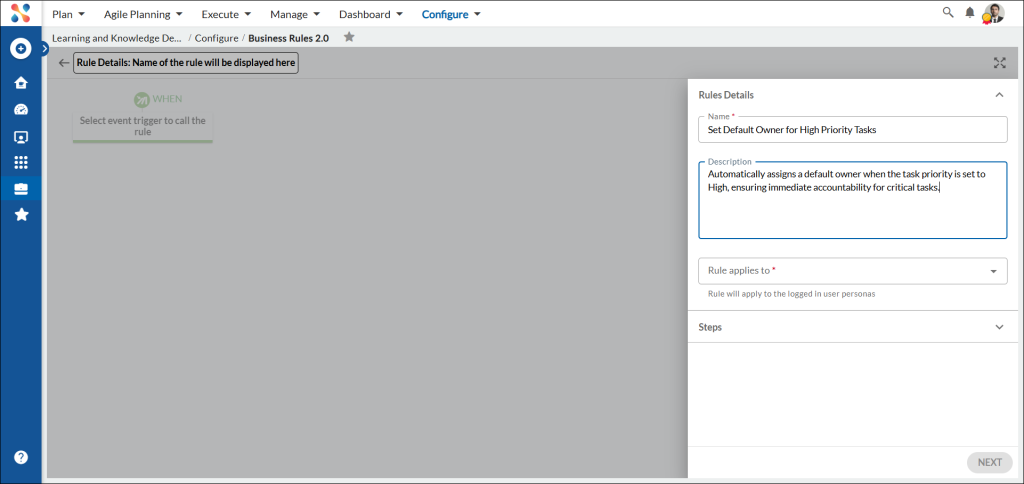Image resolution: width=1024 pixels, height=484 pixels.
Task: Open the monitor user icon in sidebar
Action: 21,137
